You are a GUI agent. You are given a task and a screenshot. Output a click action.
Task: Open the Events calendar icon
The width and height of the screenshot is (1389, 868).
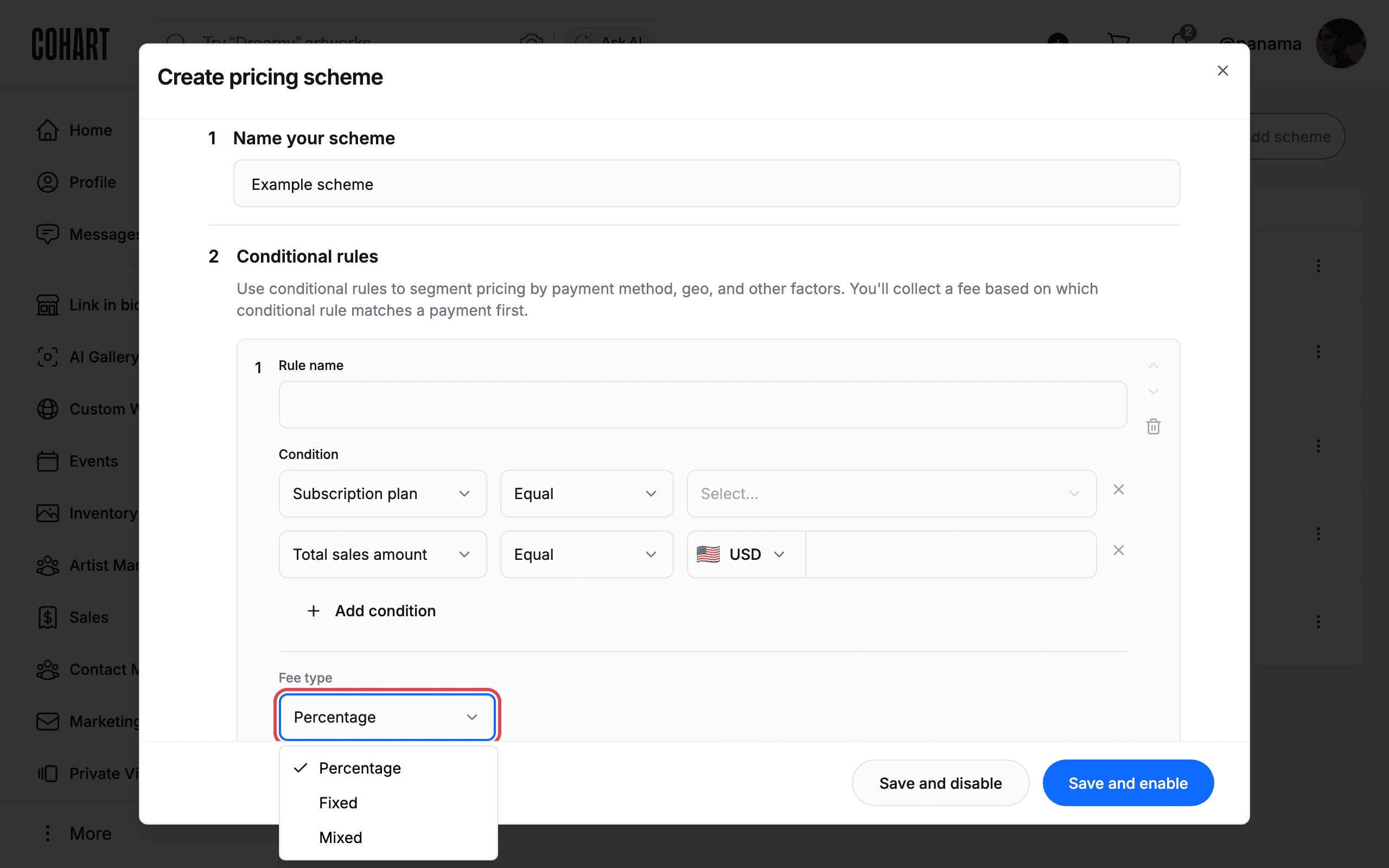pos(48,461)
